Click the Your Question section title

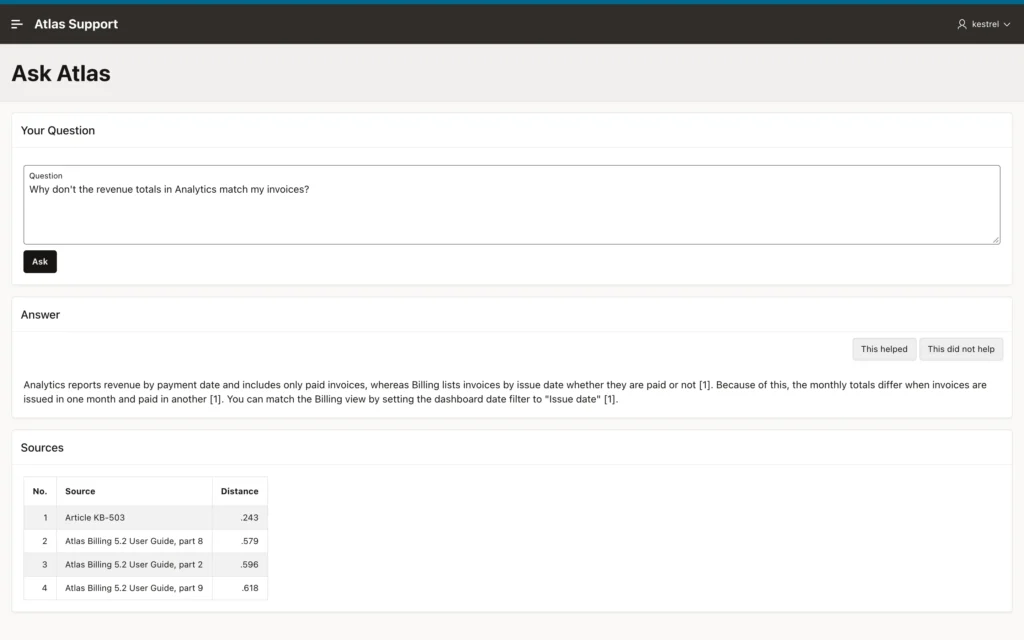(57, 131)
